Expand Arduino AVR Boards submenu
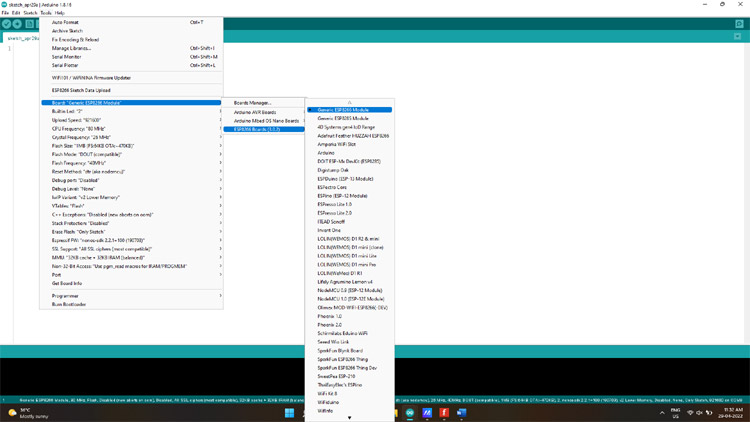This screenshot has width=750, height=422. point(264,112)
